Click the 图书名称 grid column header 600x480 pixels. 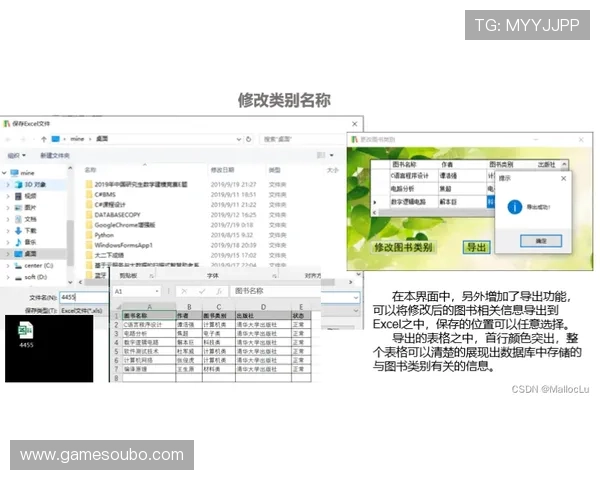pyautogui.click(x=404, y=164)
